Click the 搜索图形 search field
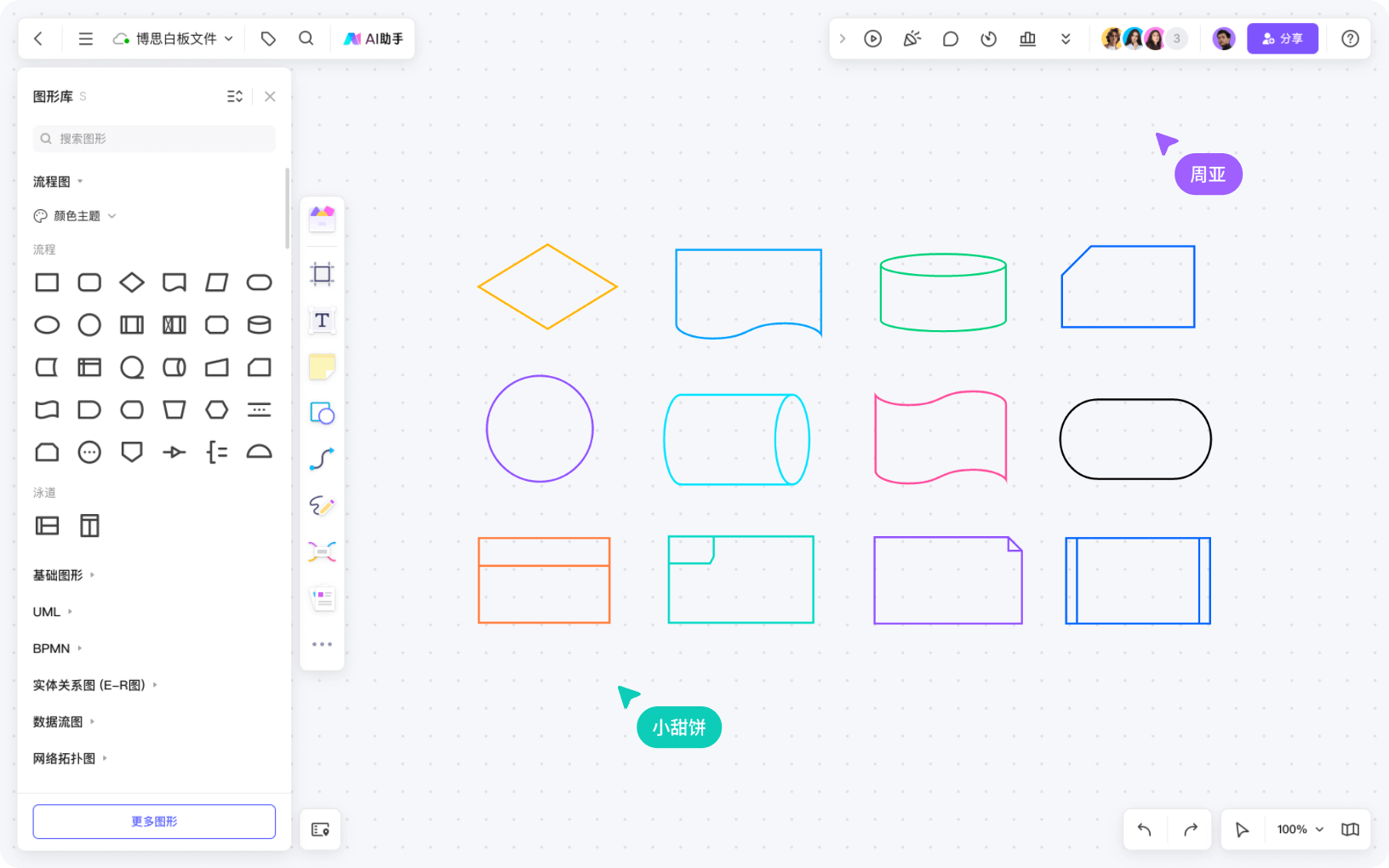 point(154,139)
